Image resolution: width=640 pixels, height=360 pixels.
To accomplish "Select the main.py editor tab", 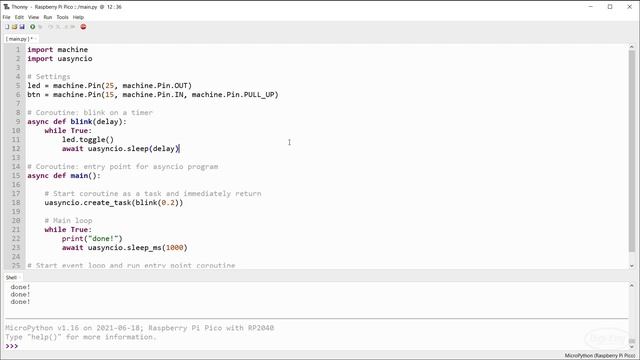I will click(x=18, y=39).
